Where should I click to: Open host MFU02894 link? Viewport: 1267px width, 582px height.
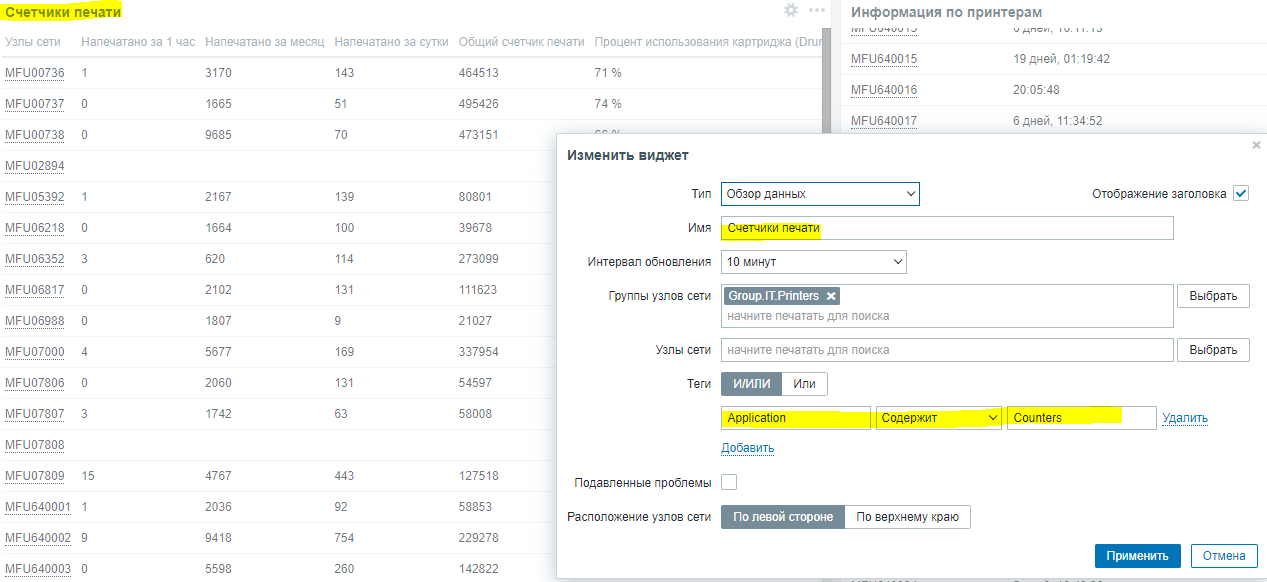(35, 166)
